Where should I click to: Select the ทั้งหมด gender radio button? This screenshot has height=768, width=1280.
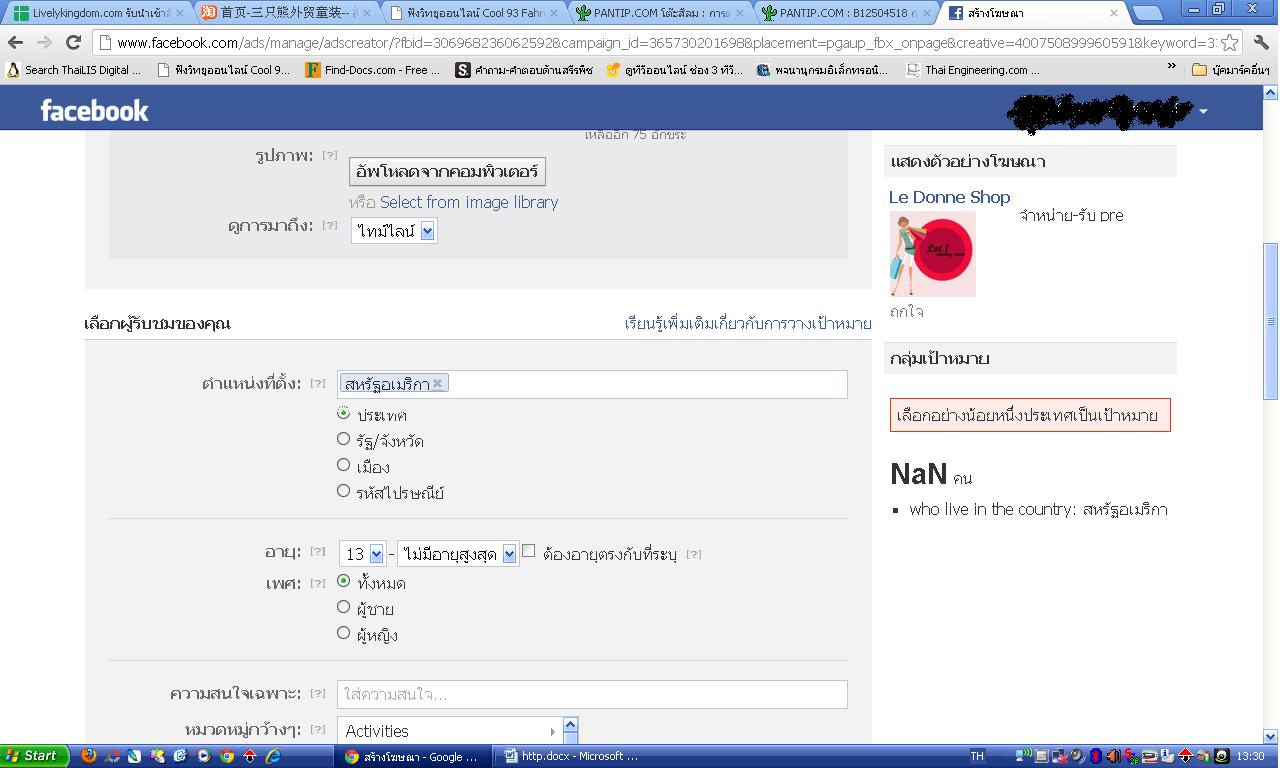click(x=343, y=581)
